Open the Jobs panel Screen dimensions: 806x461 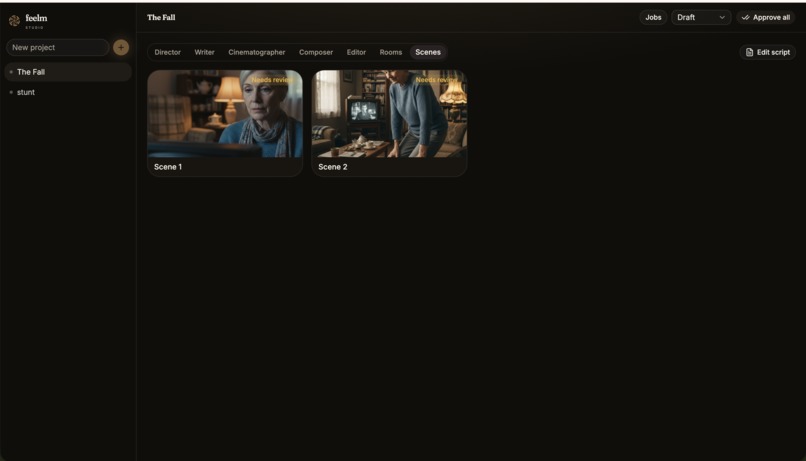[x=653, y=17]
